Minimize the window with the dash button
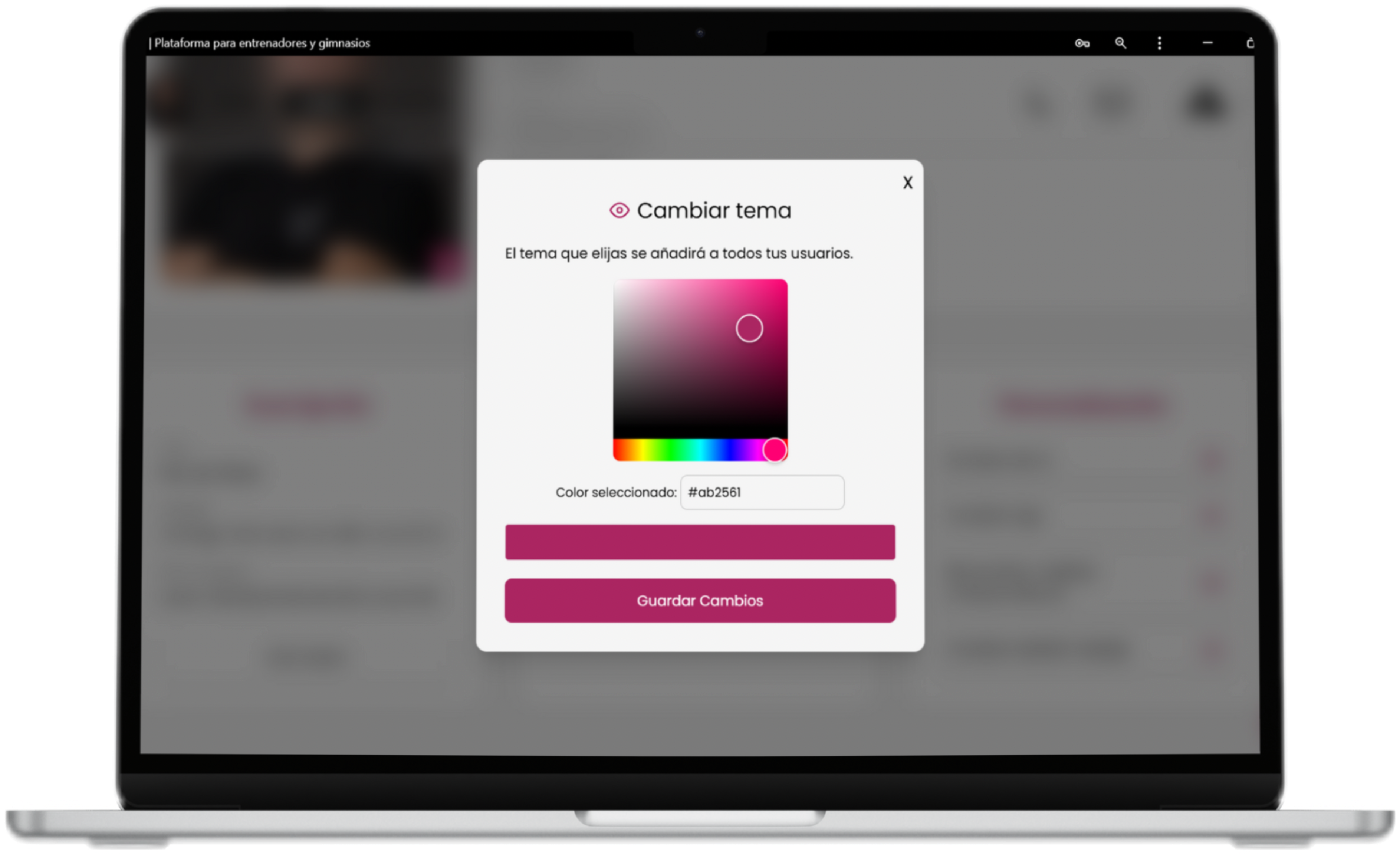This screenshot has width=1400, height=854. point(1207,43)
